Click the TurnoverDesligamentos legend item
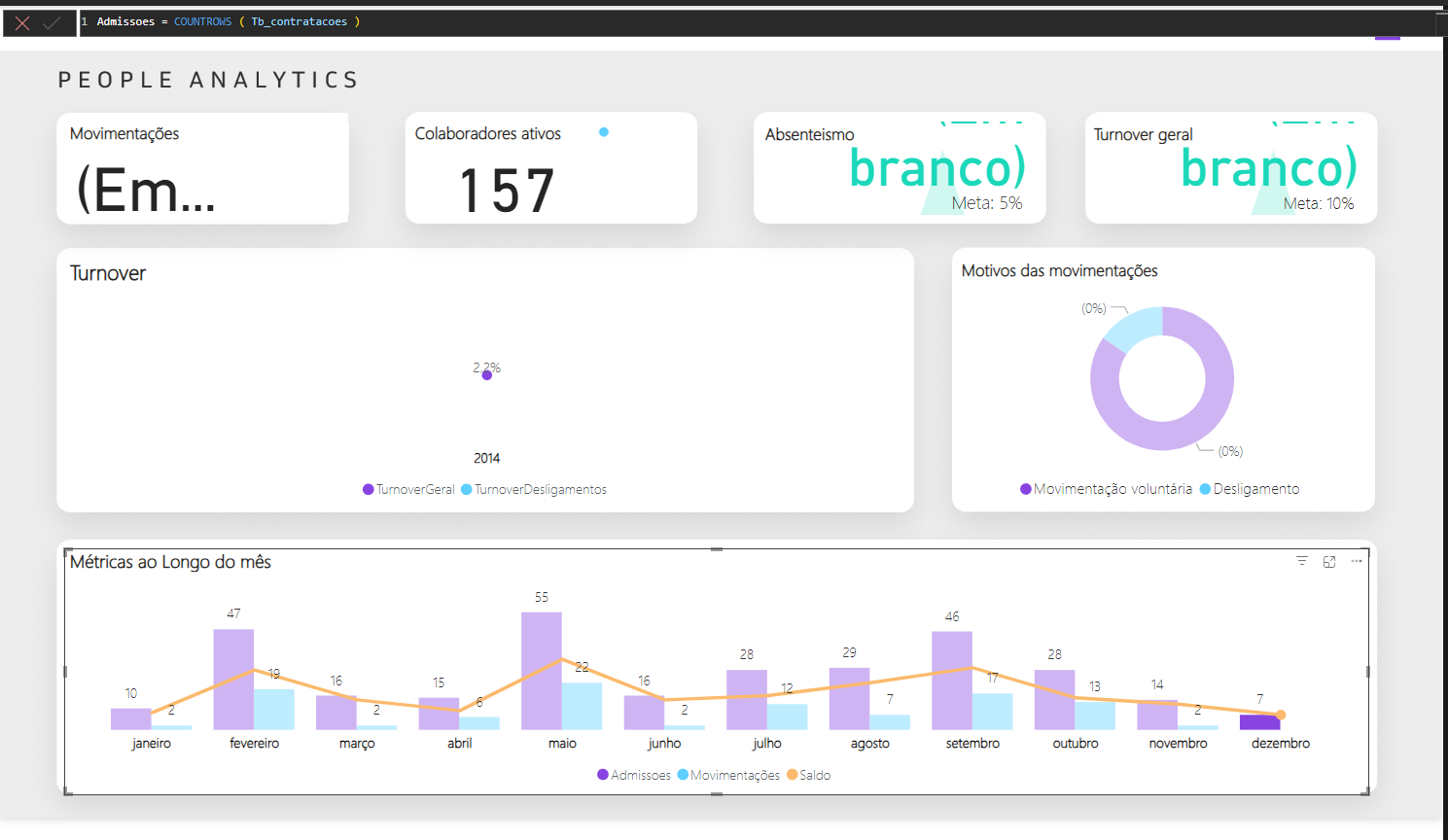The height and width of the screenshot is (840, 1448). click(534, 489)
